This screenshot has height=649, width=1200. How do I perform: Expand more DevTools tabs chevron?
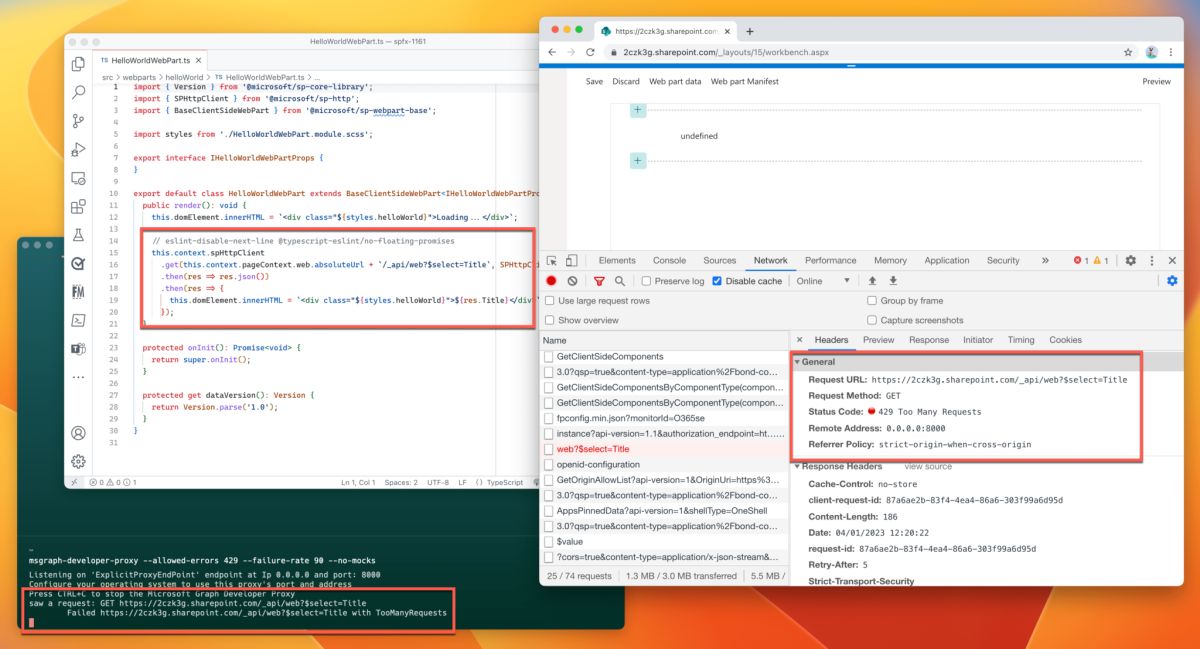(1045, 260)
